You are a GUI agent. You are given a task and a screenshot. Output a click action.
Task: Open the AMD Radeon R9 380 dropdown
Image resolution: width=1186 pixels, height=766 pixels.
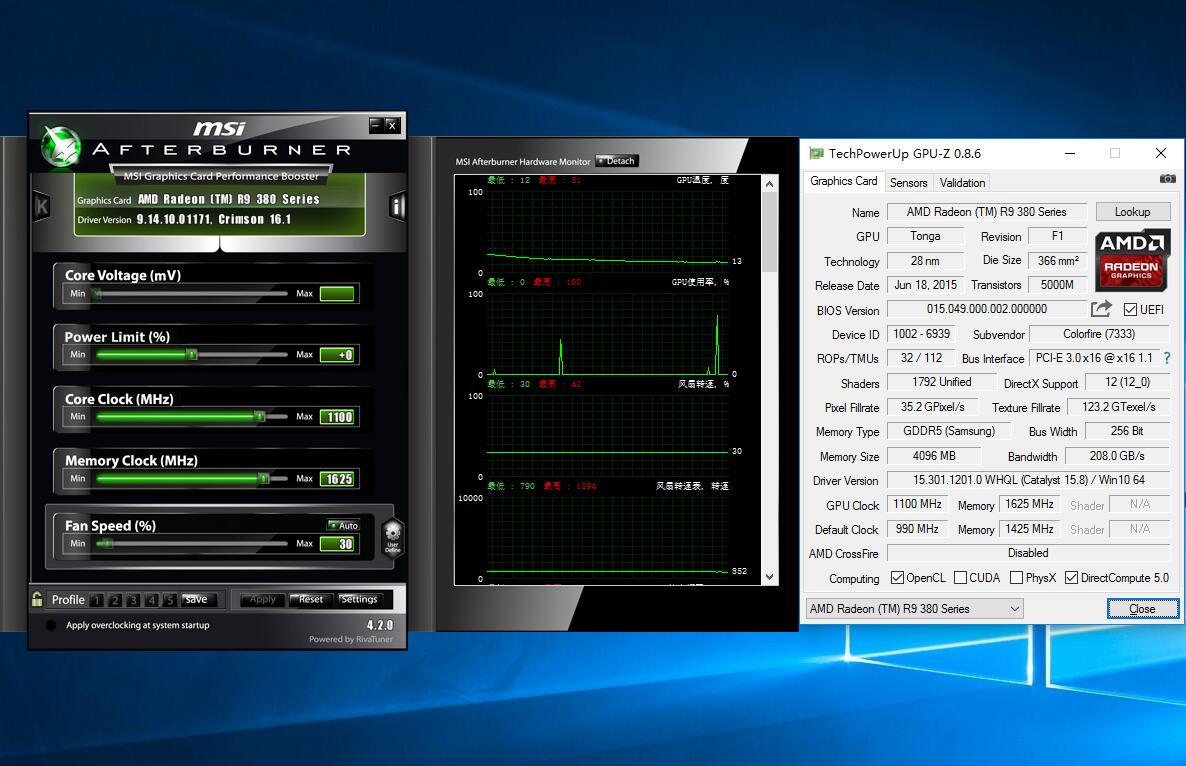pyautogui.click(x=914, y=609)
